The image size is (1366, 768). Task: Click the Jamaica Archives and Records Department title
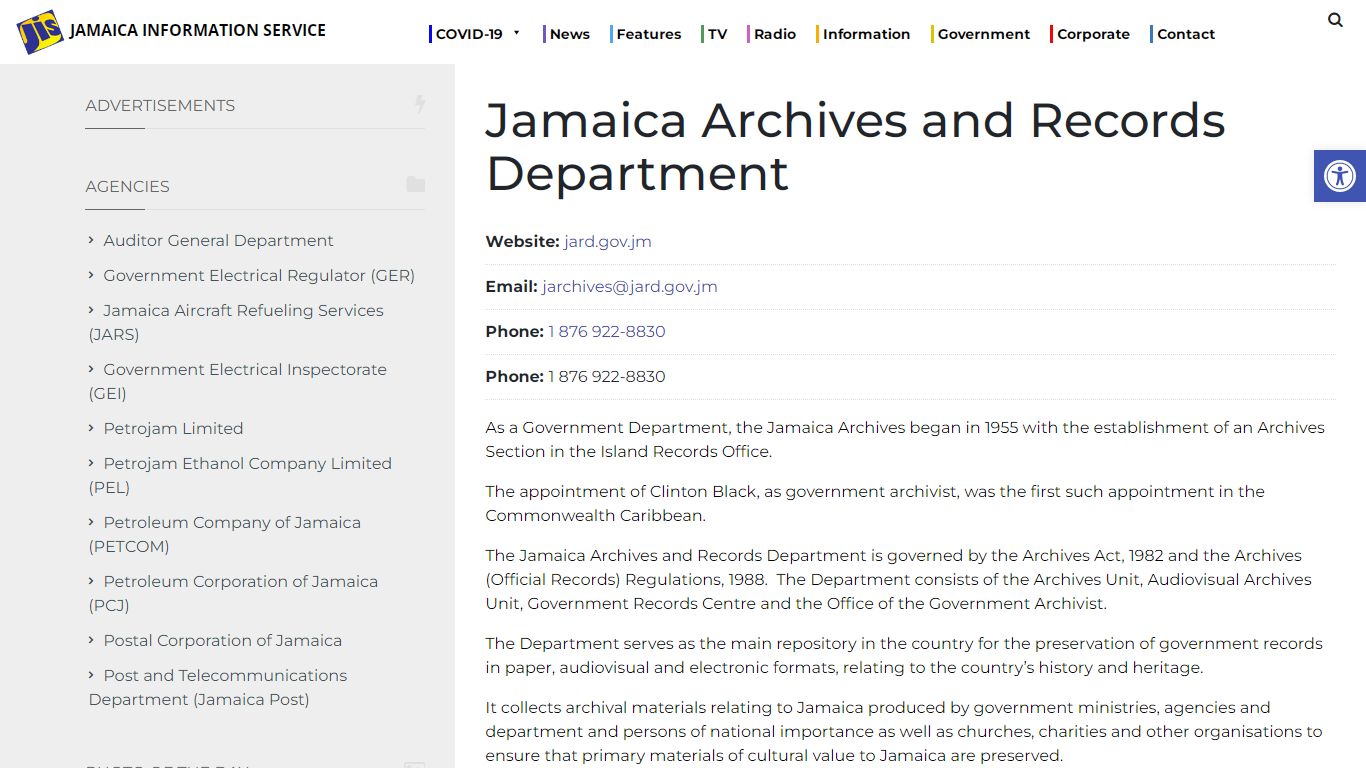click(x=855, y=147)
